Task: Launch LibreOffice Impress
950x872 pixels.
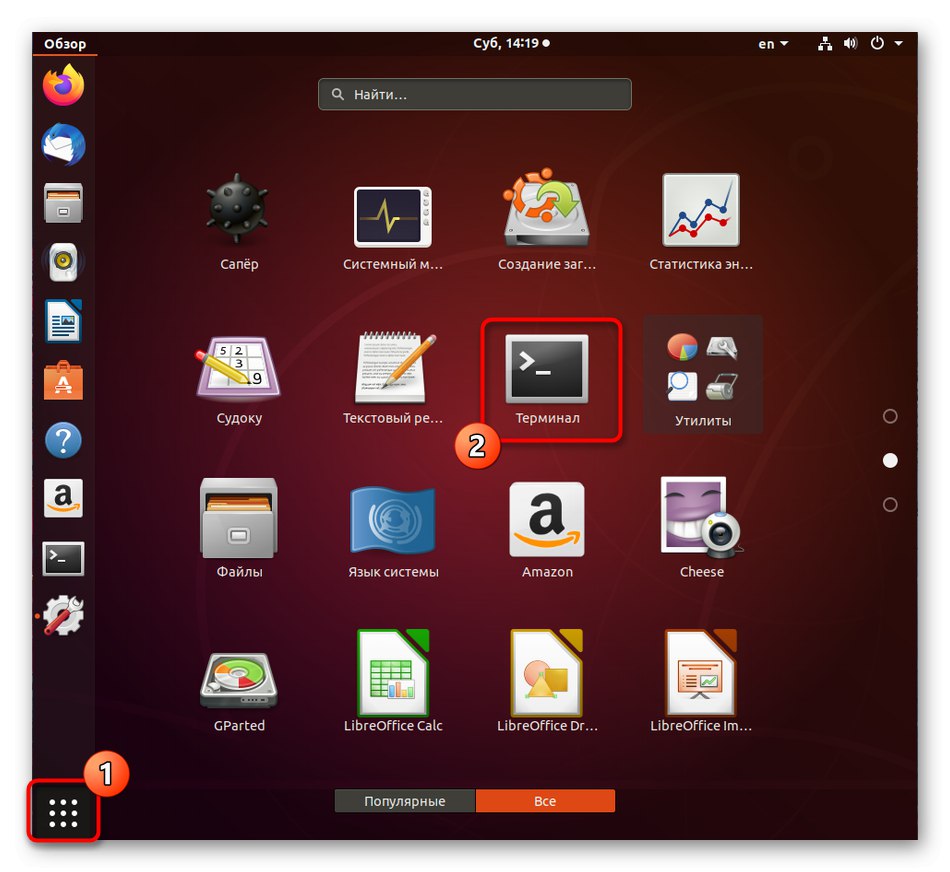Action: pyautogui.click(x=701, y=681)
